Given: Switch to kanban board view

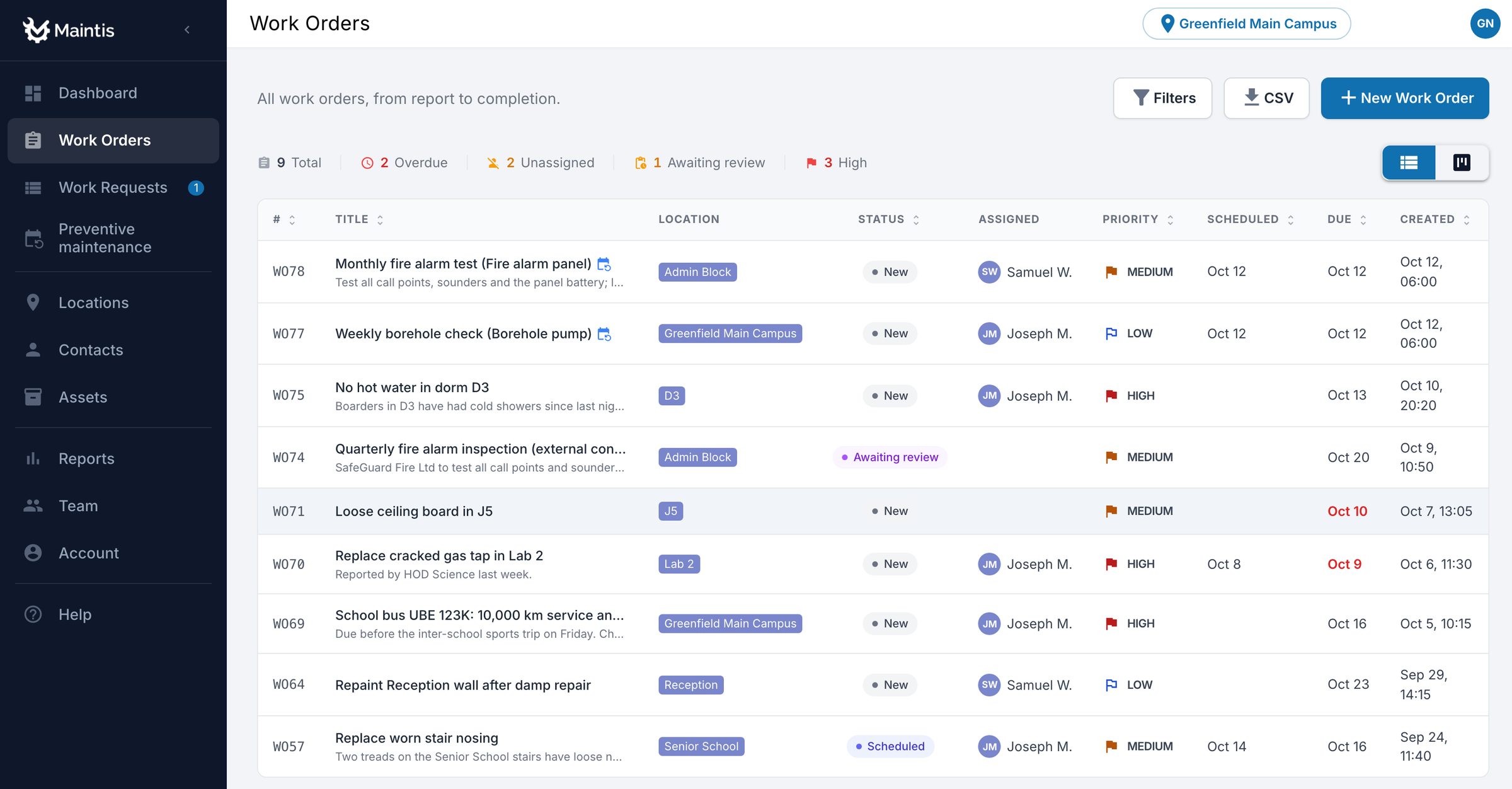Looking at the screenshot, I should tap(1462, 163).
